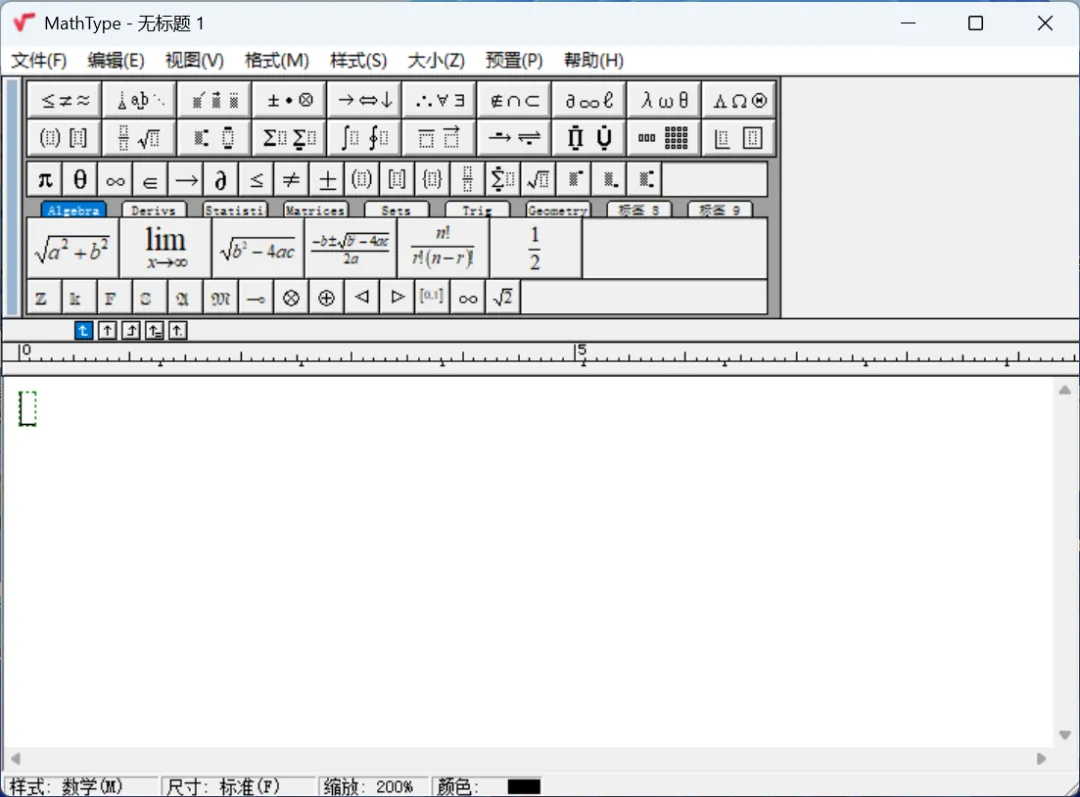Select the decimal tab stop
Screen dimensions: 1080x797
(x=178, y=331)
